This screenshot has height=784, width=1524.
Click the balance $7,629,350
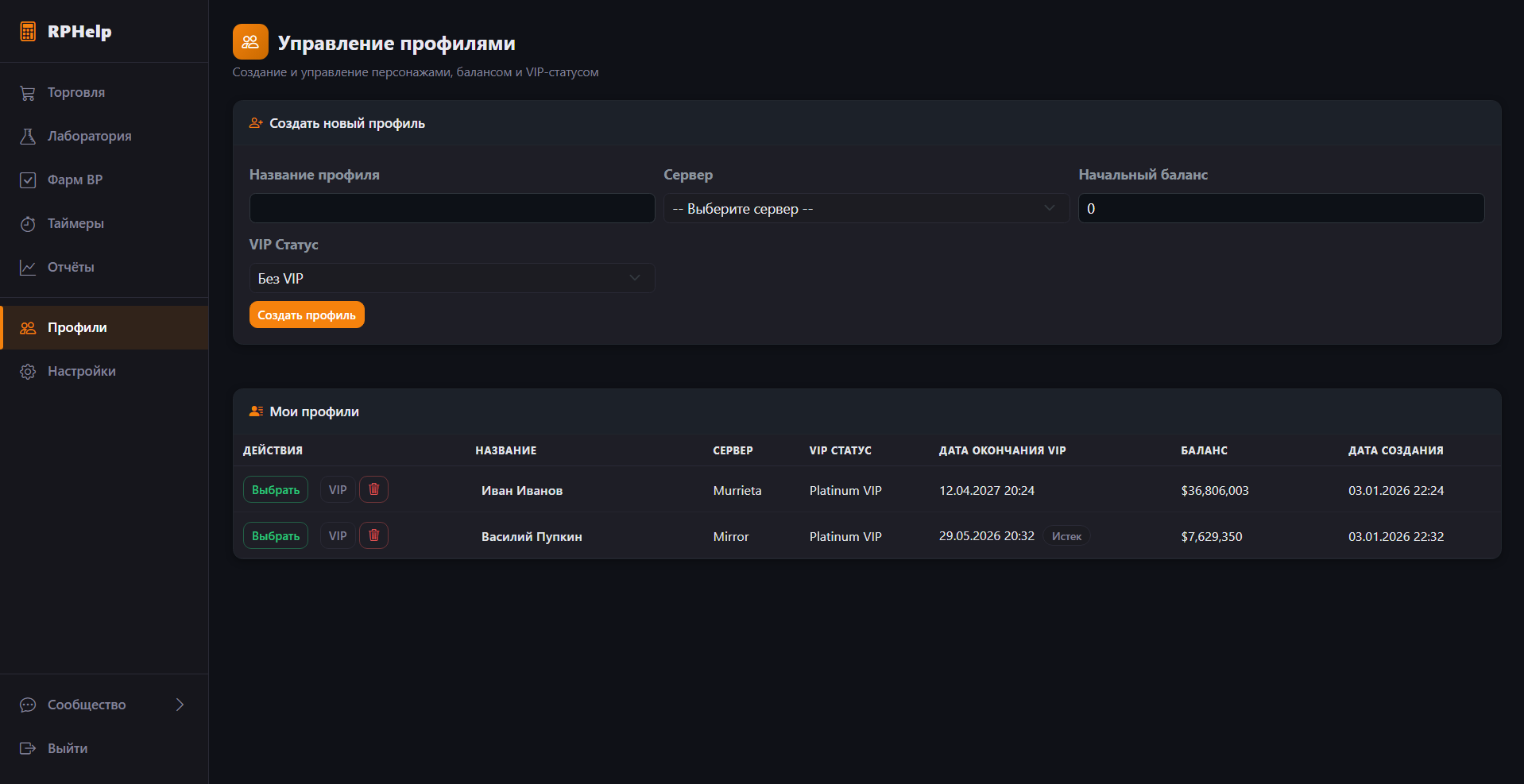coord(1211,537)
